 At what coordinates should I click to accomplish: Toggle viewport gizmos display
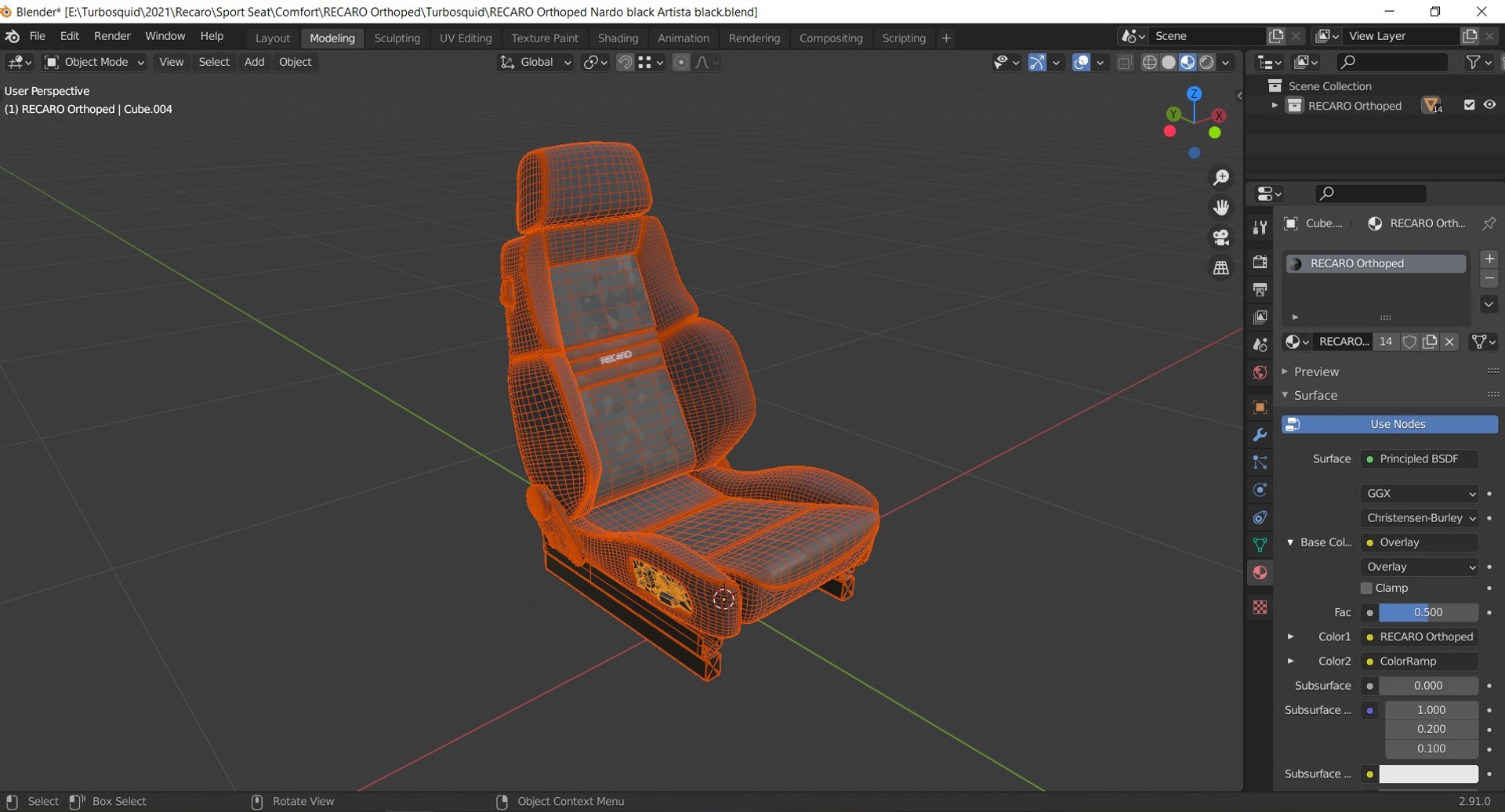point(1037,63)
